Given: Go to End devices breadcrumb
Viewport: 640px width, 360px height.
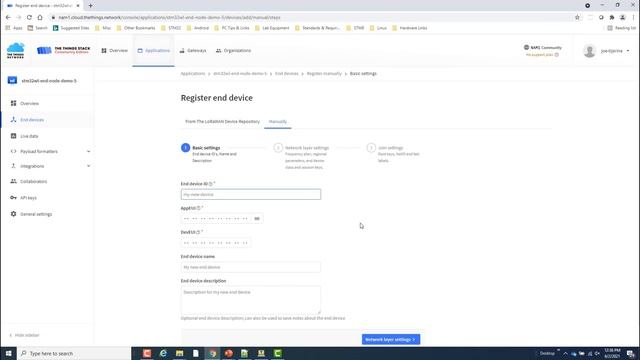Looking at the screenshot, I should pos(287,73).
